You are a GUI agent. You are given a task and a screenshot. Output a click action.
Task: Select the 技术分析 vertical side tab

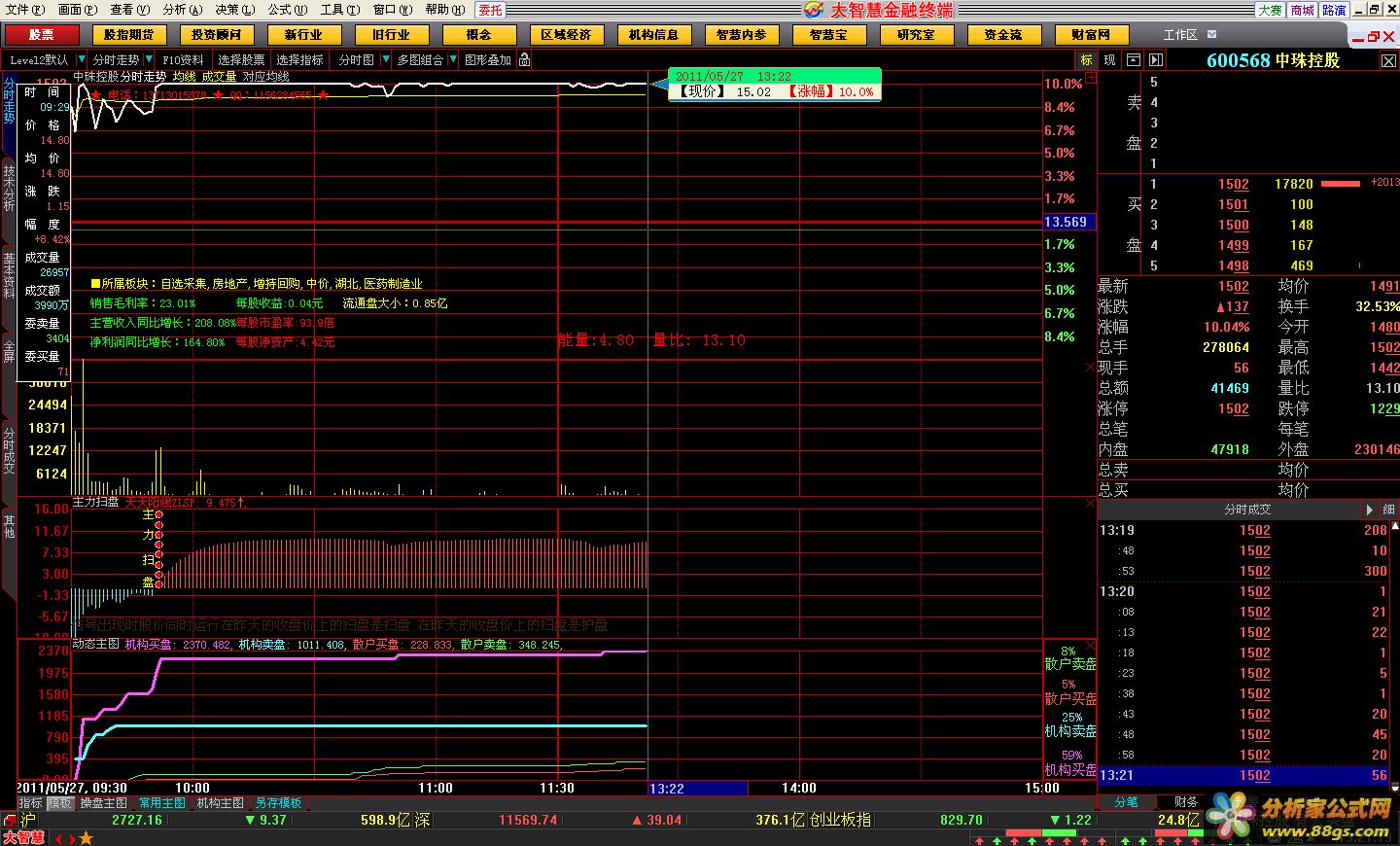9,189
